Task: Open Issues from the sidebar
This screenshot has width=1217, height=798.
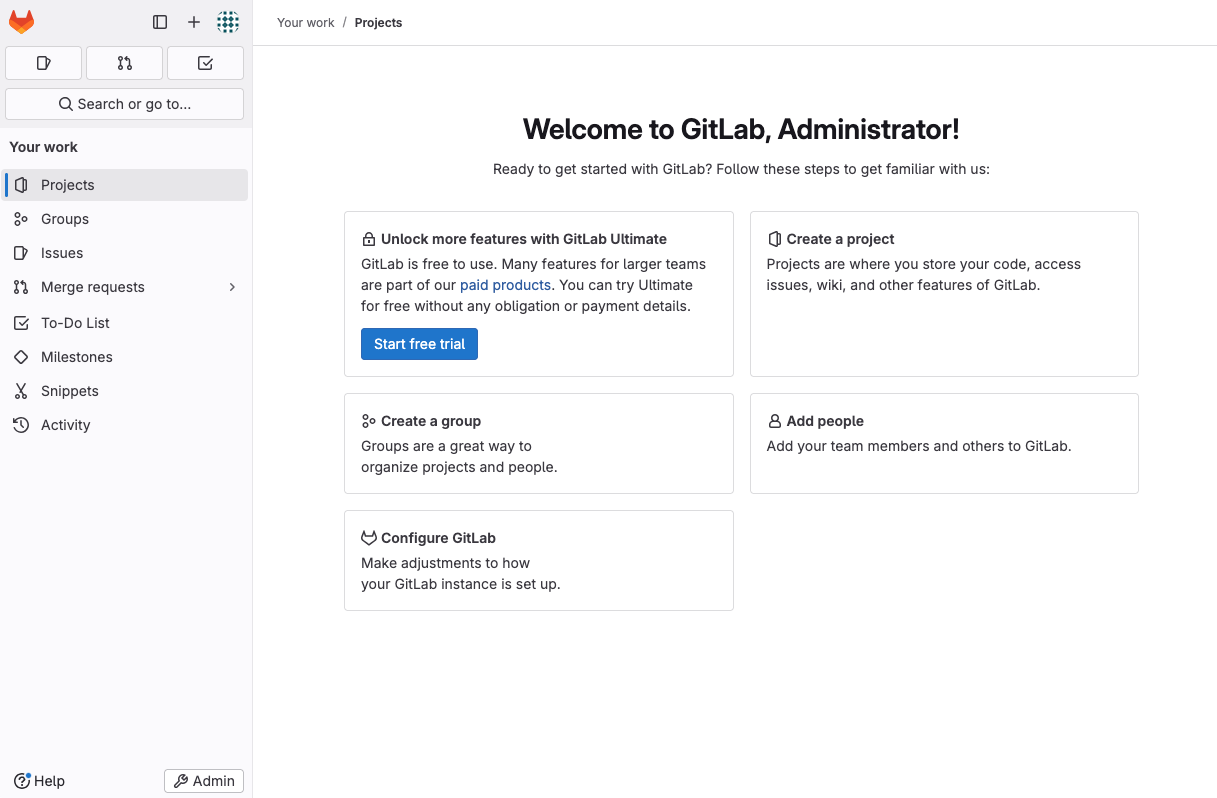Action: click(x=62, y=253)
